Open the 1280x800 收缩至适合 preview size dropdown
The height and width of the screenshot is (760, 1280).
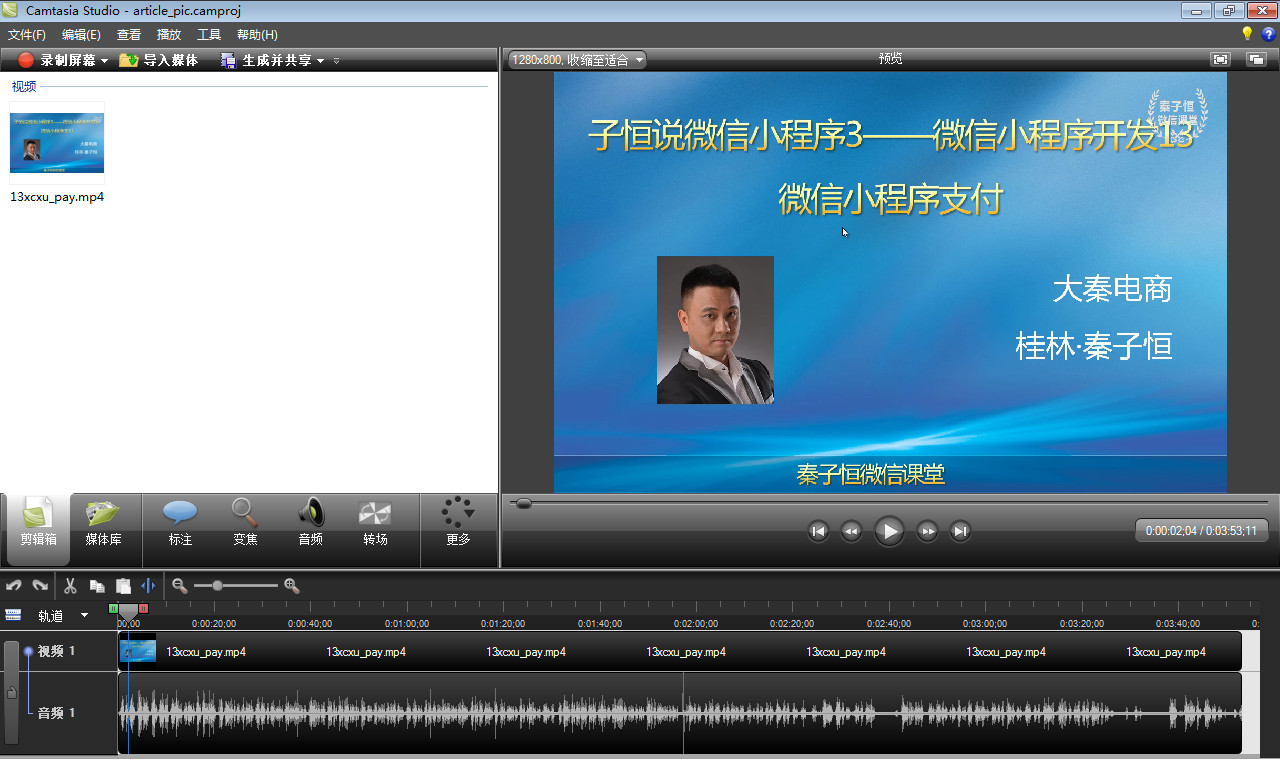(577, 60)
